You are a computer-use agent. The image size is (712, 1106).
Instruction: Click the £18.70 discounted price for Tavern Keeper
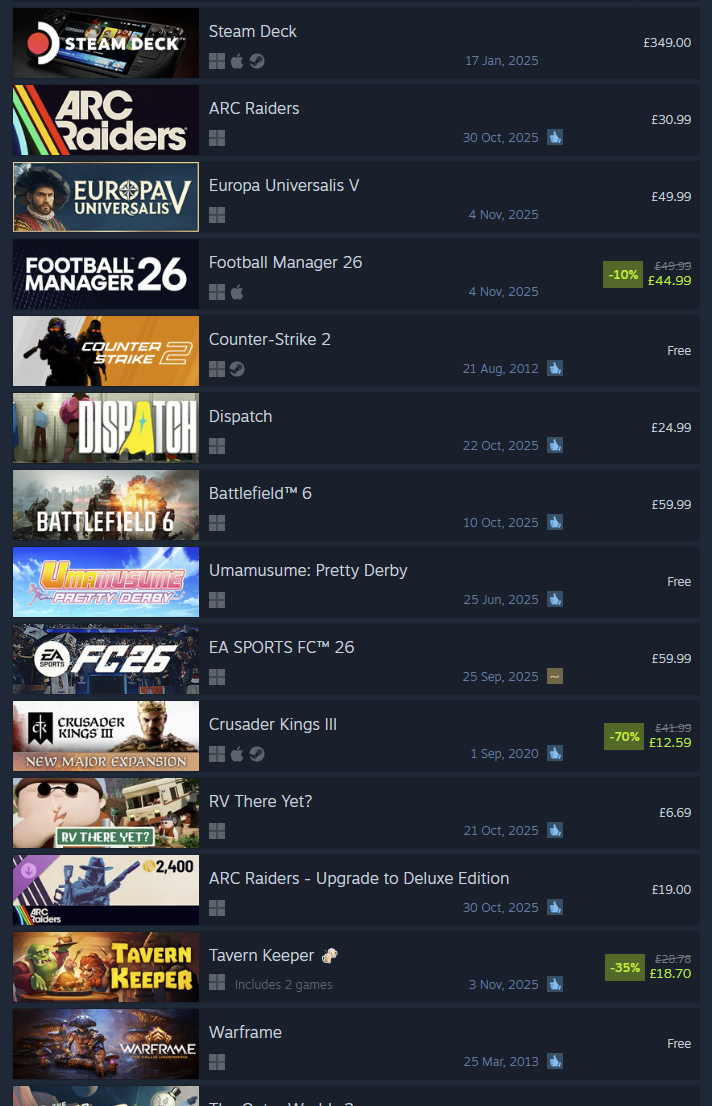pos(670,973)
